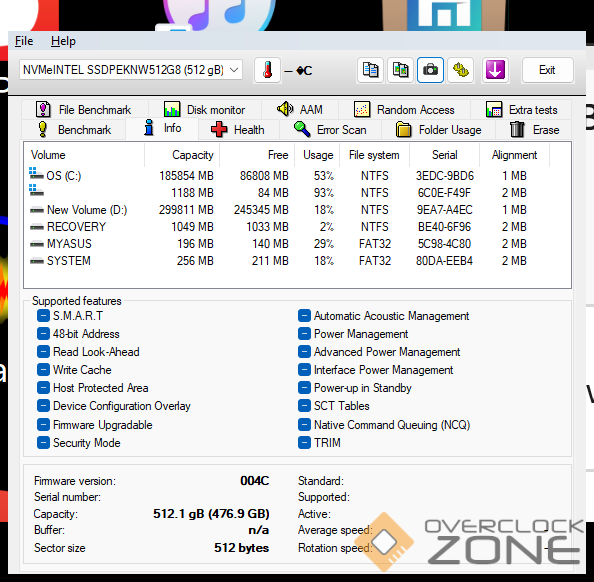Click the thermometer temperature icon
Screen dimensions: 594x582
[267, 70]
